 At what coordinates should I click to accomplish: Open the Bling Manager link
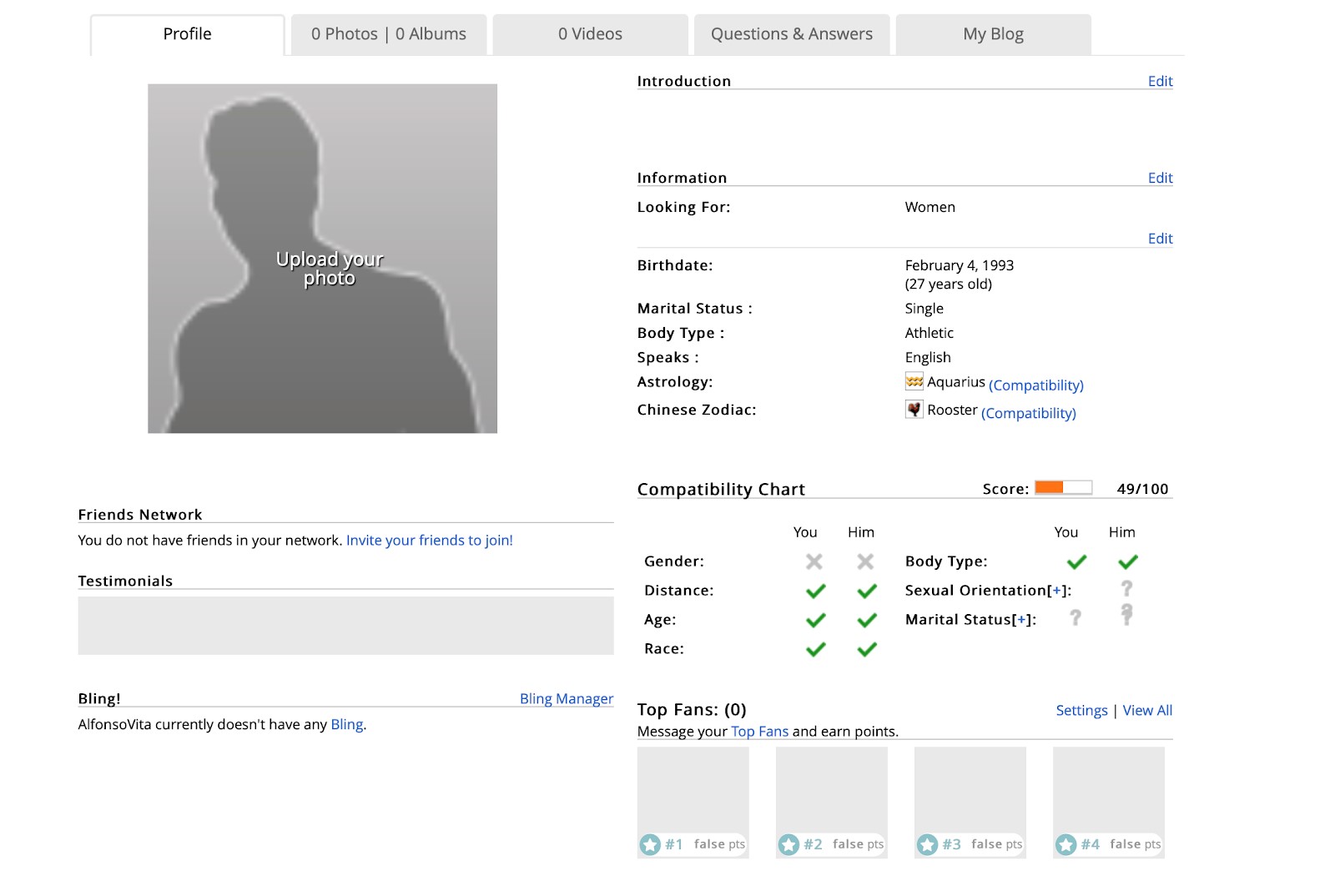coord(566,698)
